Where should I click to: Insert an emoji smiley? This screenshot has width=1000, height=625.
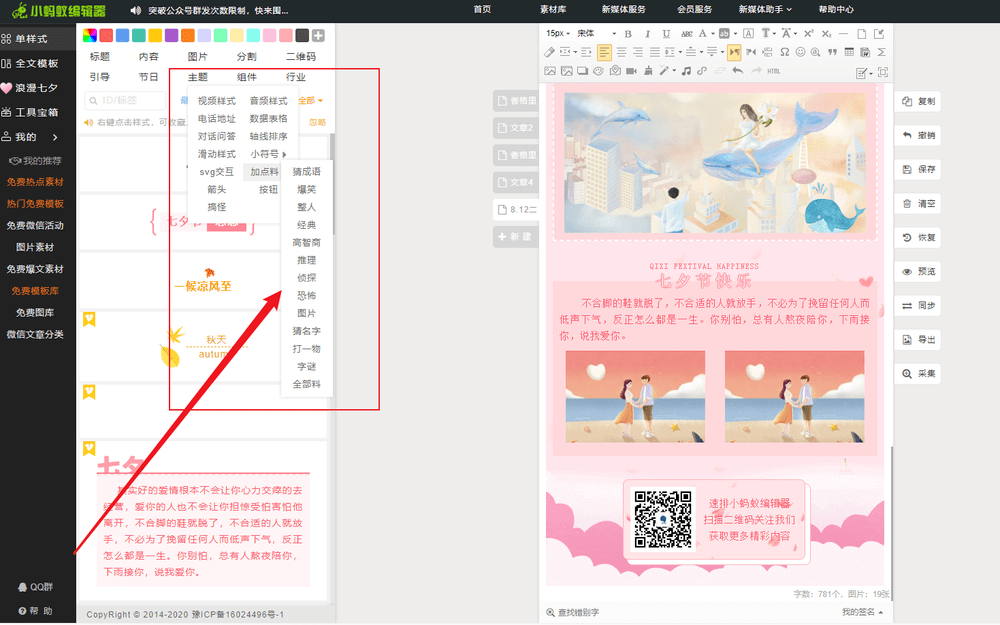click(800, 52)
